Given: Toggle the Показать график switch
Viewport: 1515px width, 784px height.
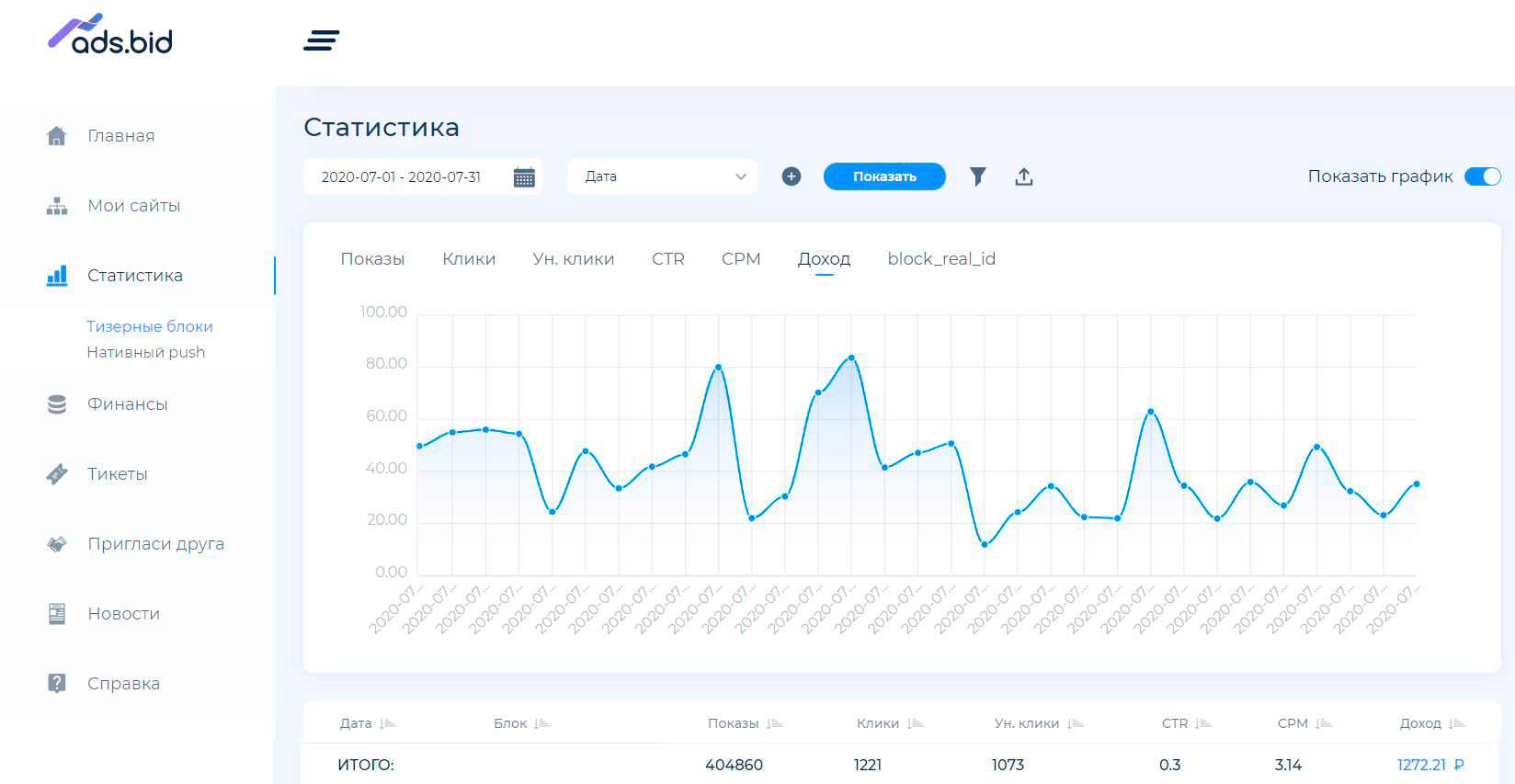Looking at the screenshot, I should click(x=1482, y=176).
